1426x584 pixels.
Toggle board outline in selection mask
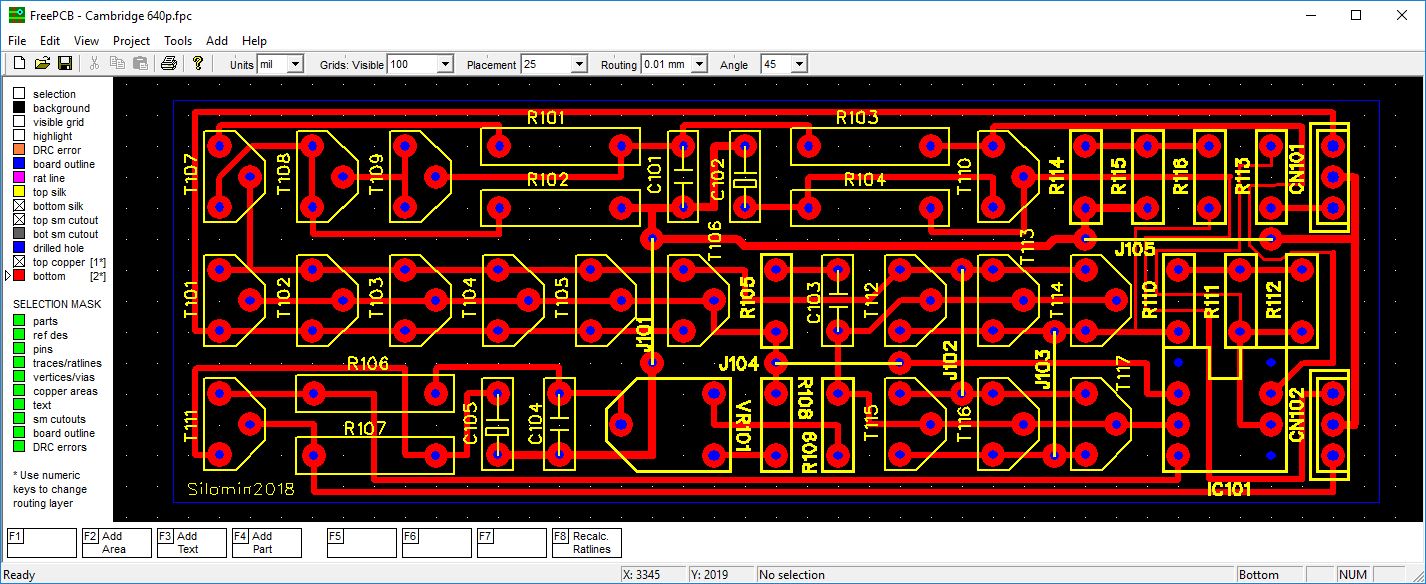click(x=19, y=433)
